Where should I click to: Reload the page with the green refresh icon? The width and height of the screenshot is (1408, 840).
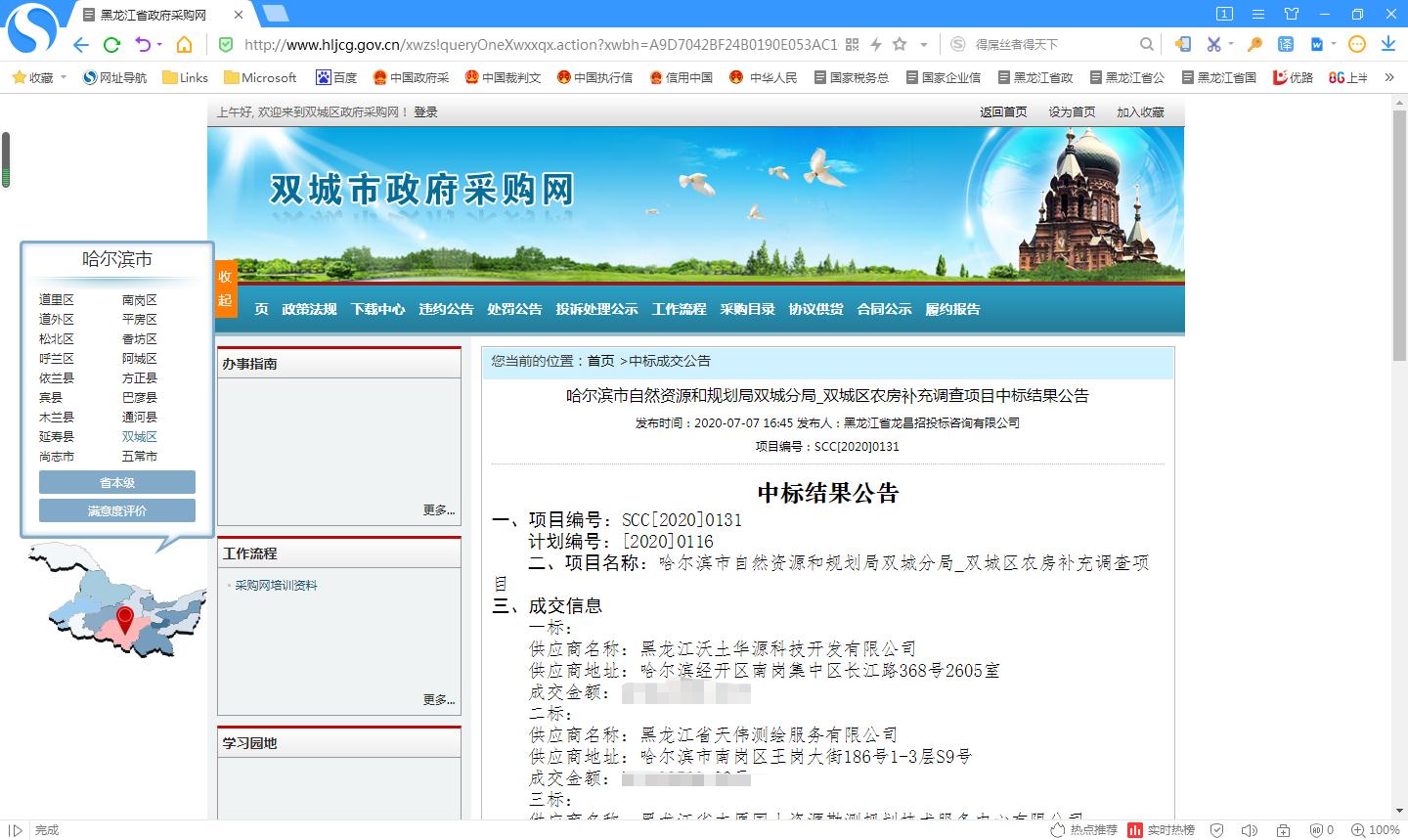click(x=111, y=44)
